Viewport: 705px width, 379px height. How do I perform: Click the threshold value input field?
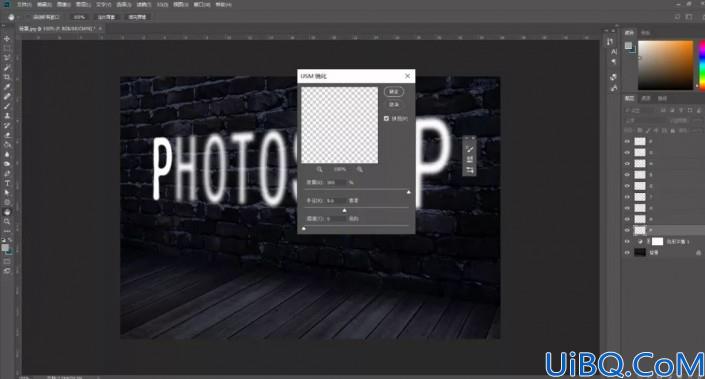(336, 218)
